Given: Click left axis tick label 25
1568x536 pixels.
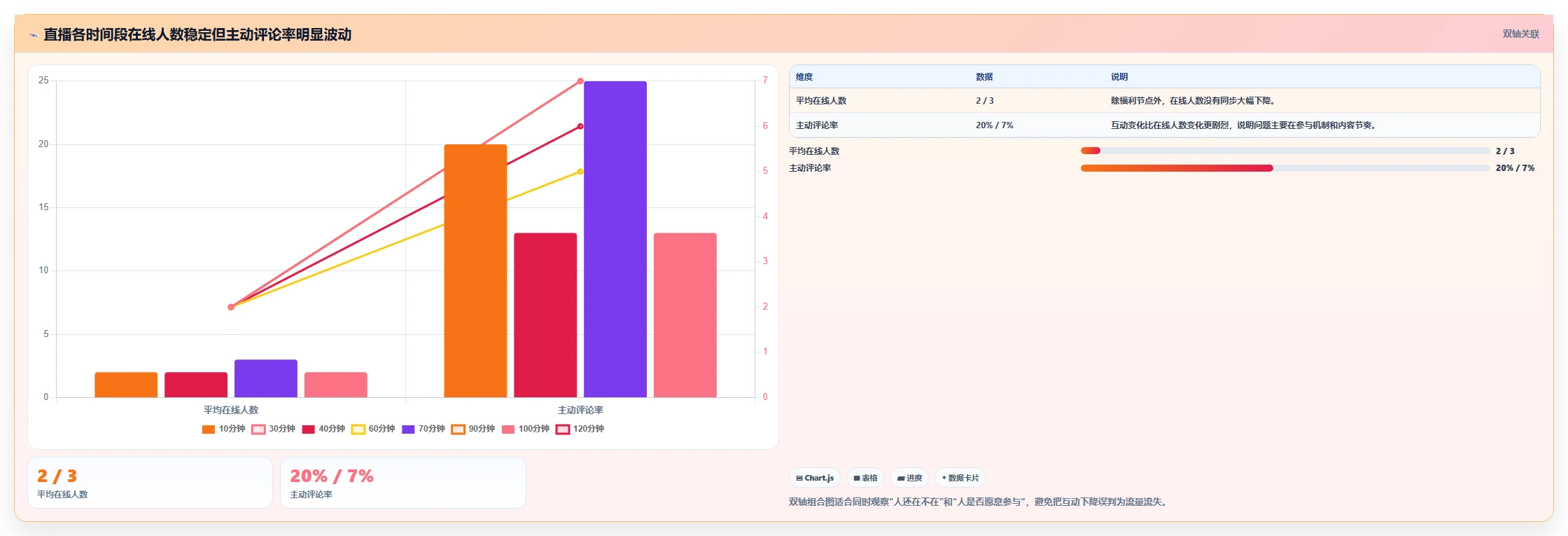Looking at the screenshot, I should click(x=43, y=81).
